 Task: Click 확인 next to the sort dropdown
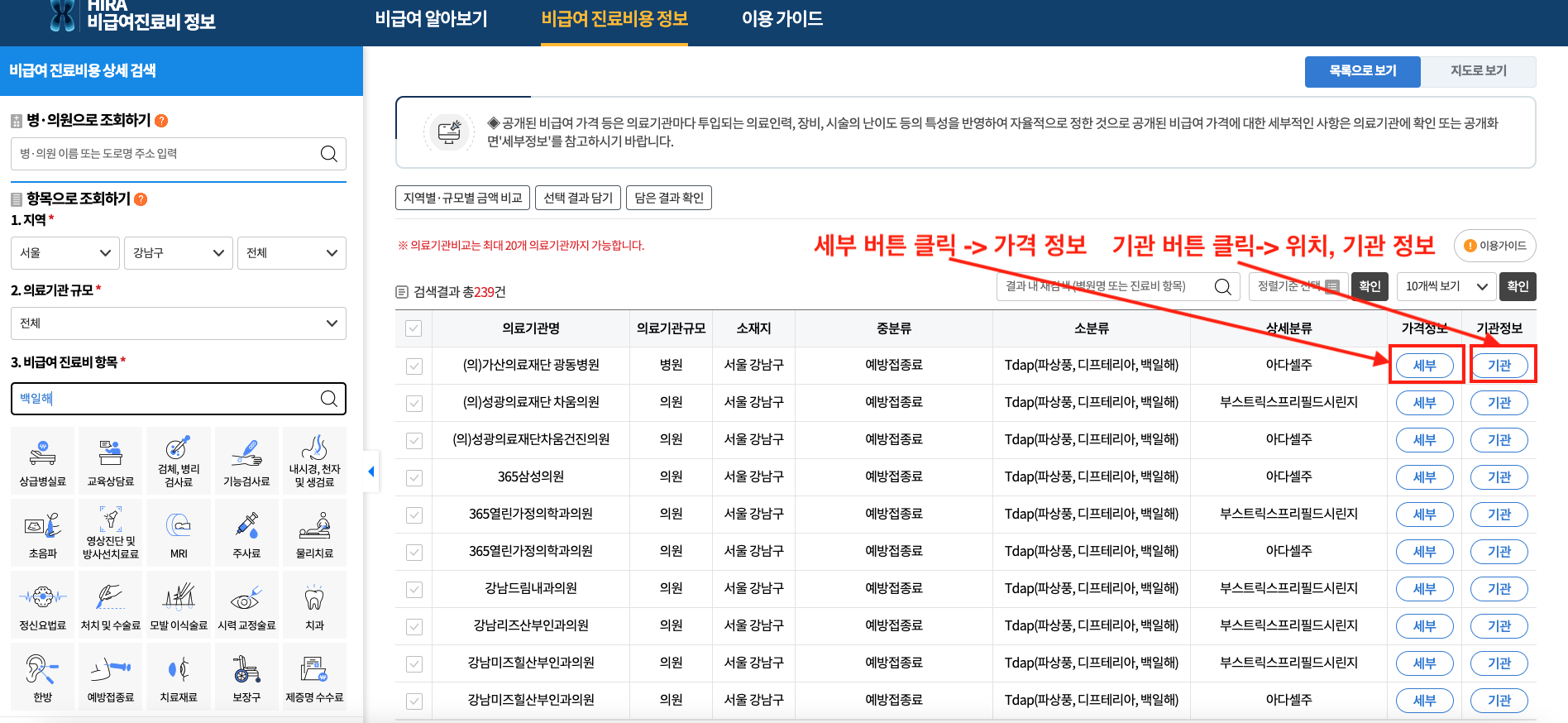click(1370, 286)
